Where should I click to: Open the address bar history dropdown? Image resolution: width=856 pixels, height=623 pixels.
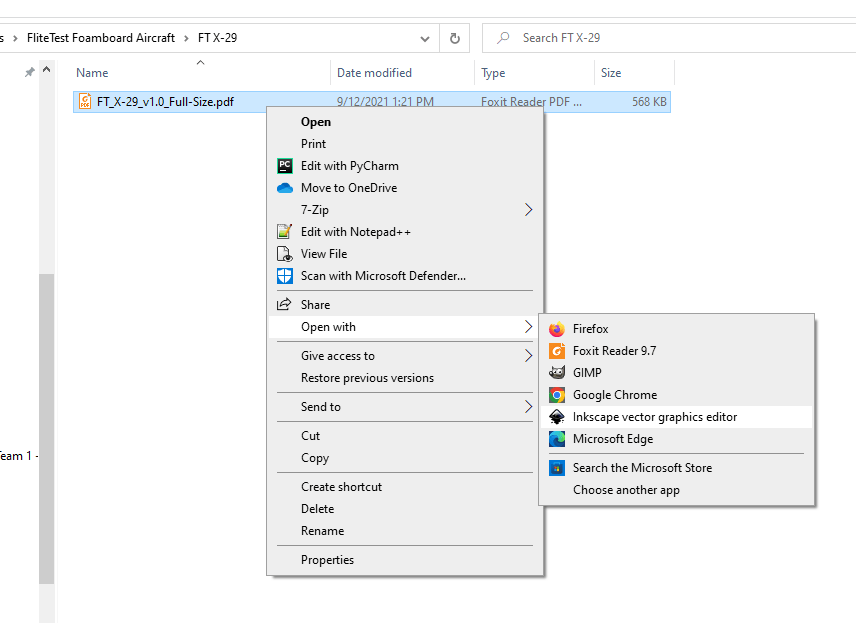click(x=425, y=38)
